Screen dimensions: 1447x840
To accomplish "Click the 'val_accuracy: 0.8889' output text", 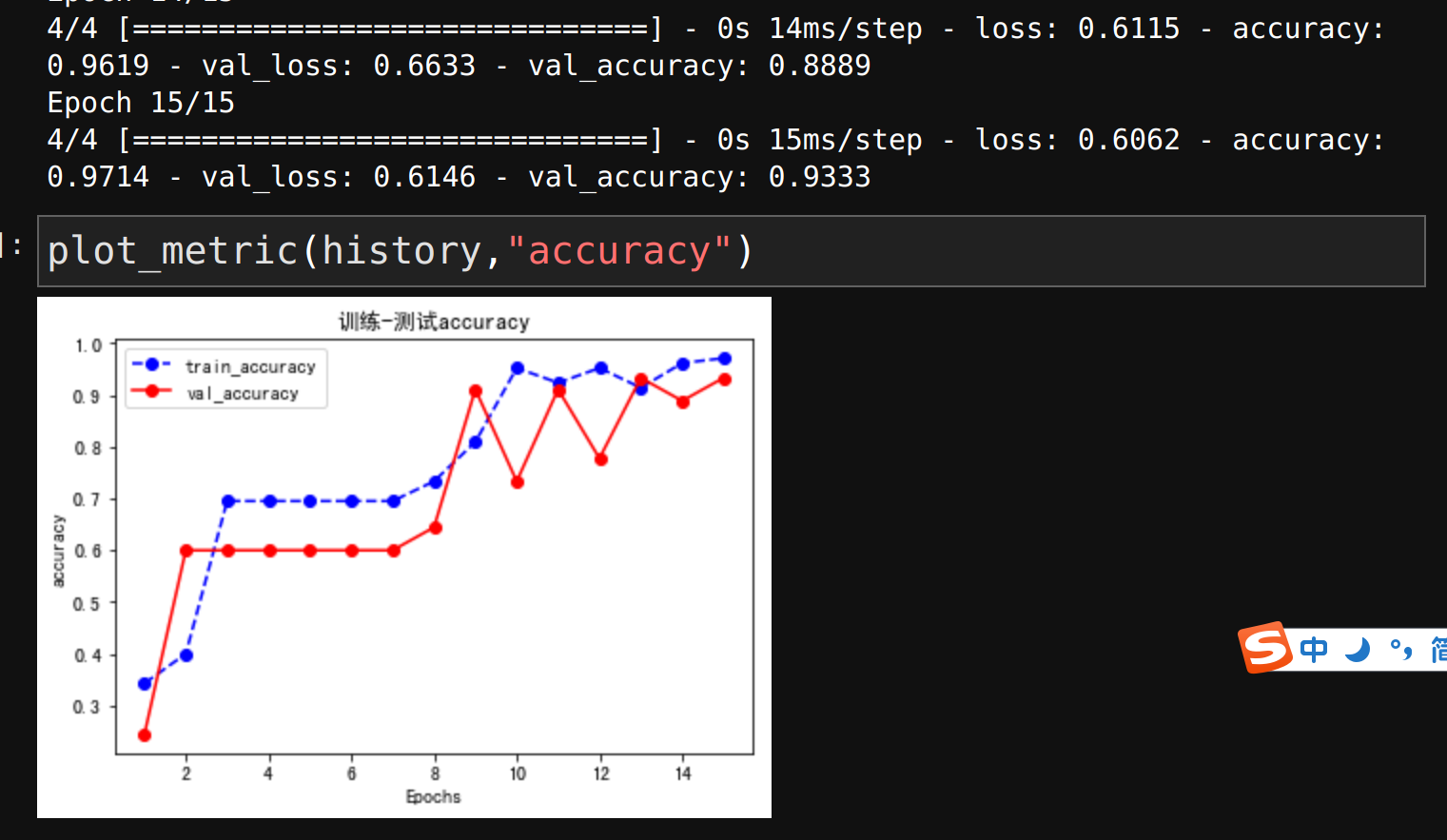I will [x=699, y=66].
